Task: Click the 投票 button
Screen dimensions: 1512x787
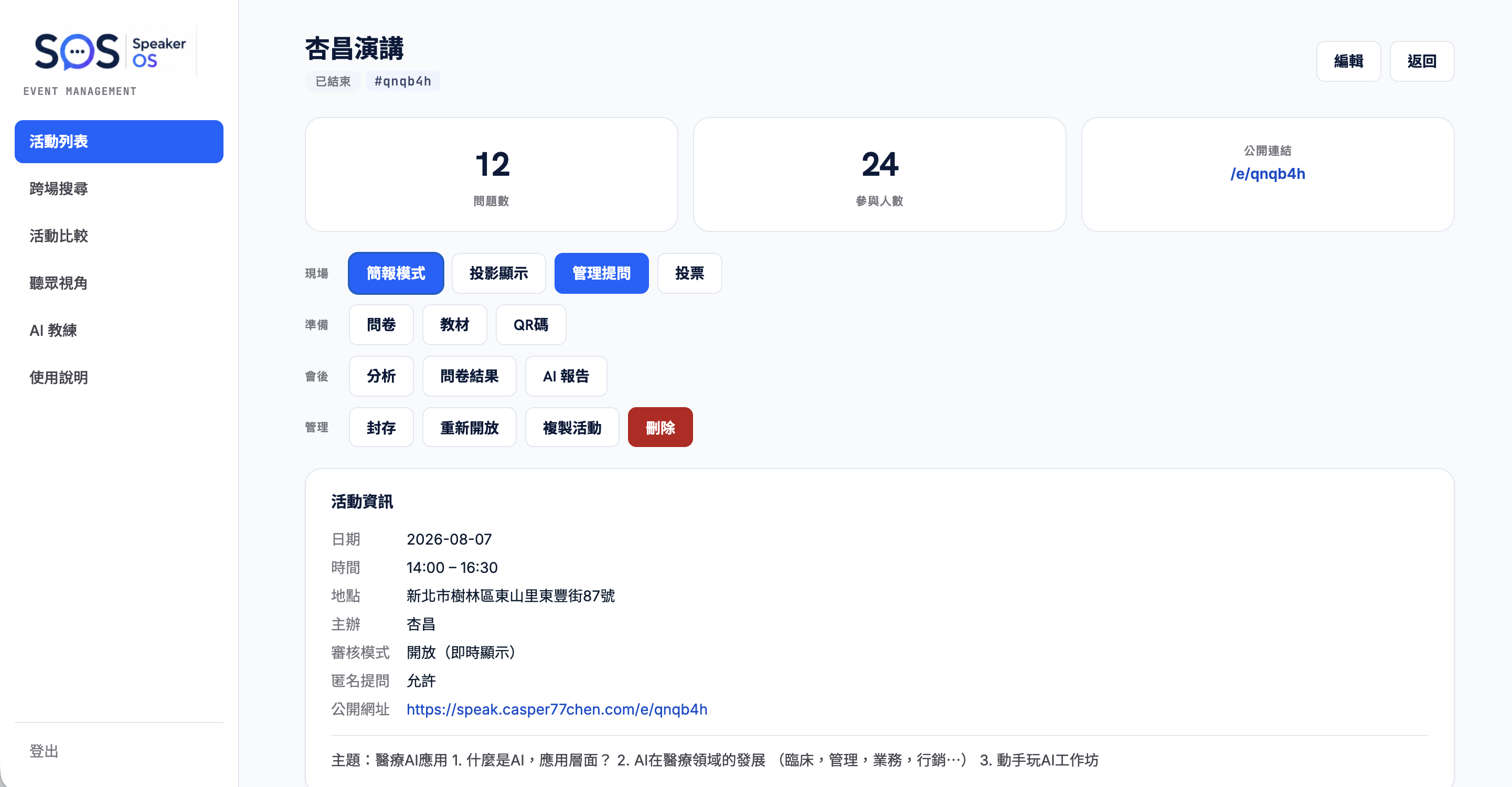Action: coord(689,273)
